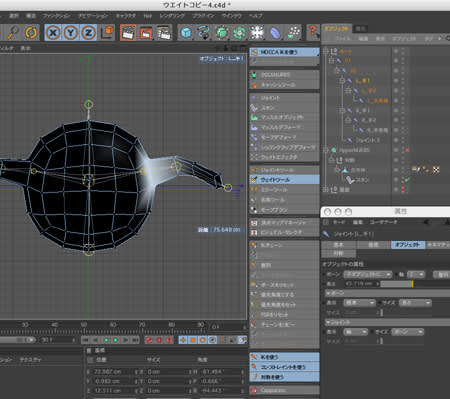Viewport: 450px width, 399px height.
Task: Toggle the Y axis lock
Action: (x=71, y=33)
